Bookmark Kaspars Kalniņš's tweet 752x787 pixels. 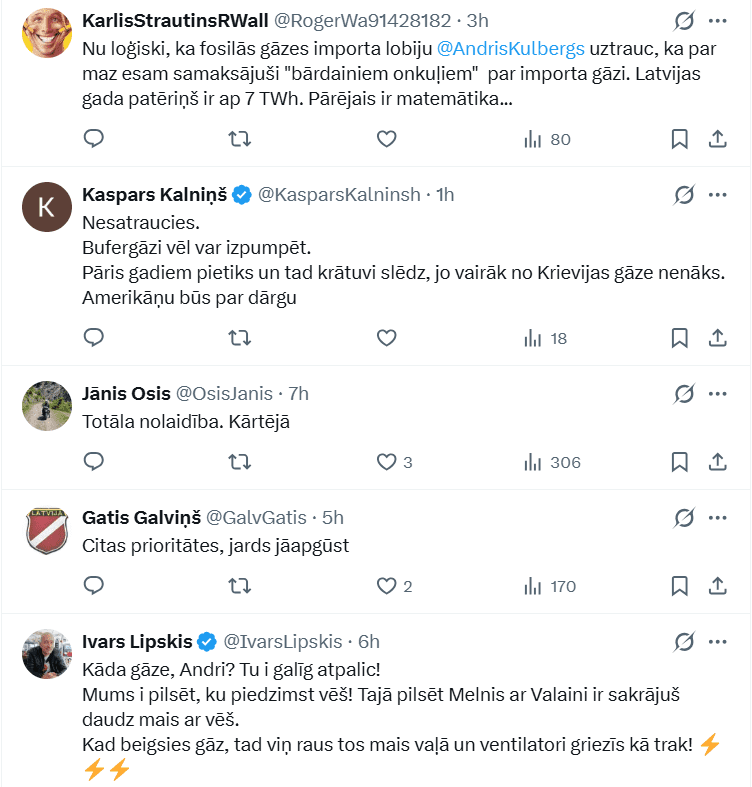[679, 338]
